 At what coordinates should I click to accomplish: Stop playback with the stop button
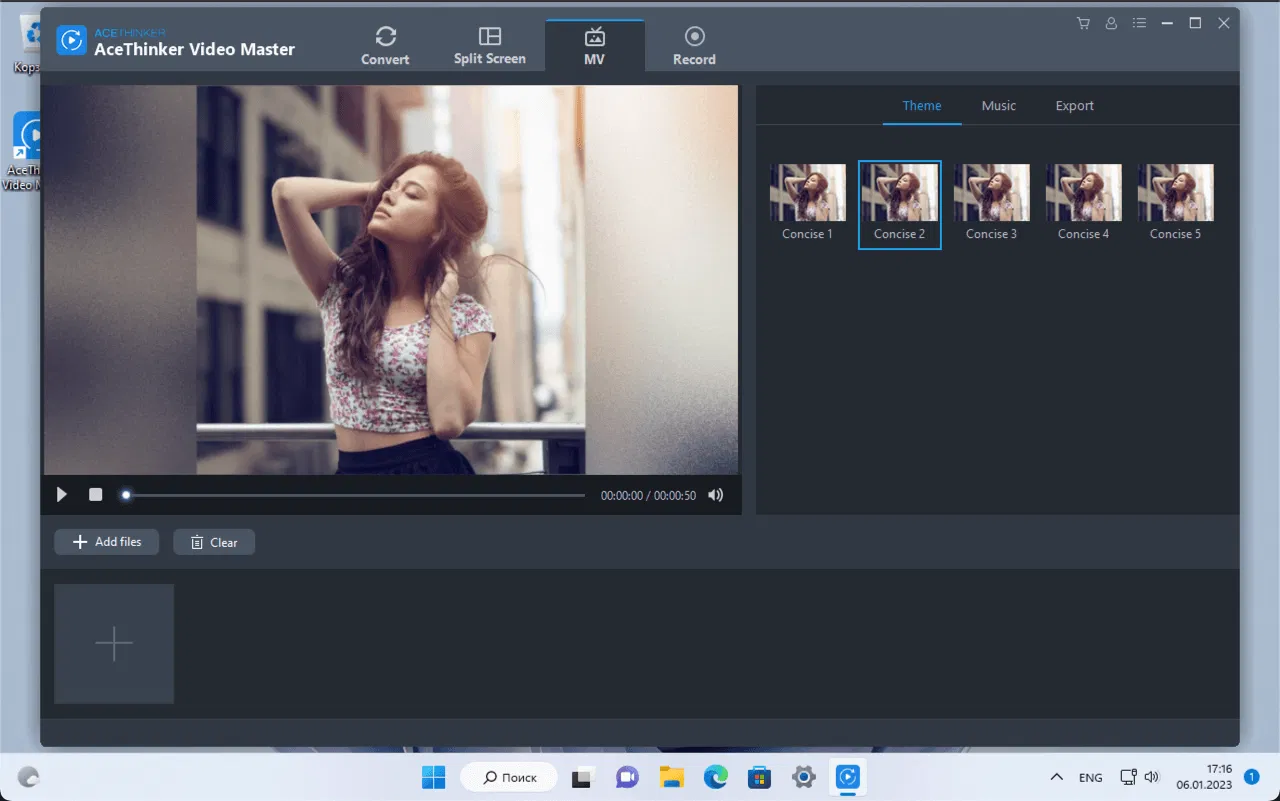point(95,495)
